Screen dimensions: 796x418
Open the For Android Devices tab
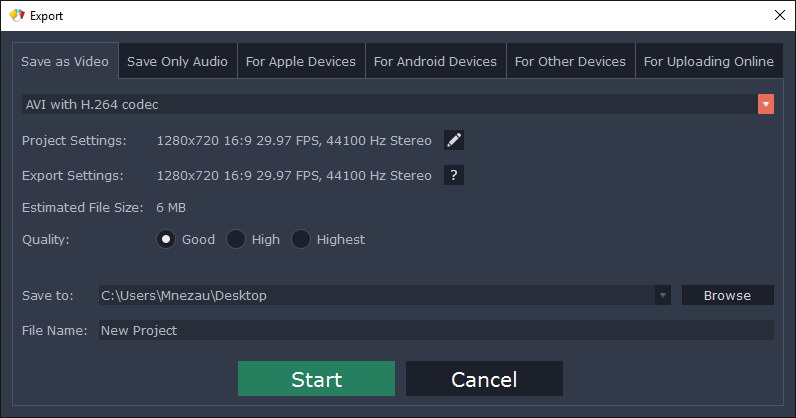coord(436,61)
